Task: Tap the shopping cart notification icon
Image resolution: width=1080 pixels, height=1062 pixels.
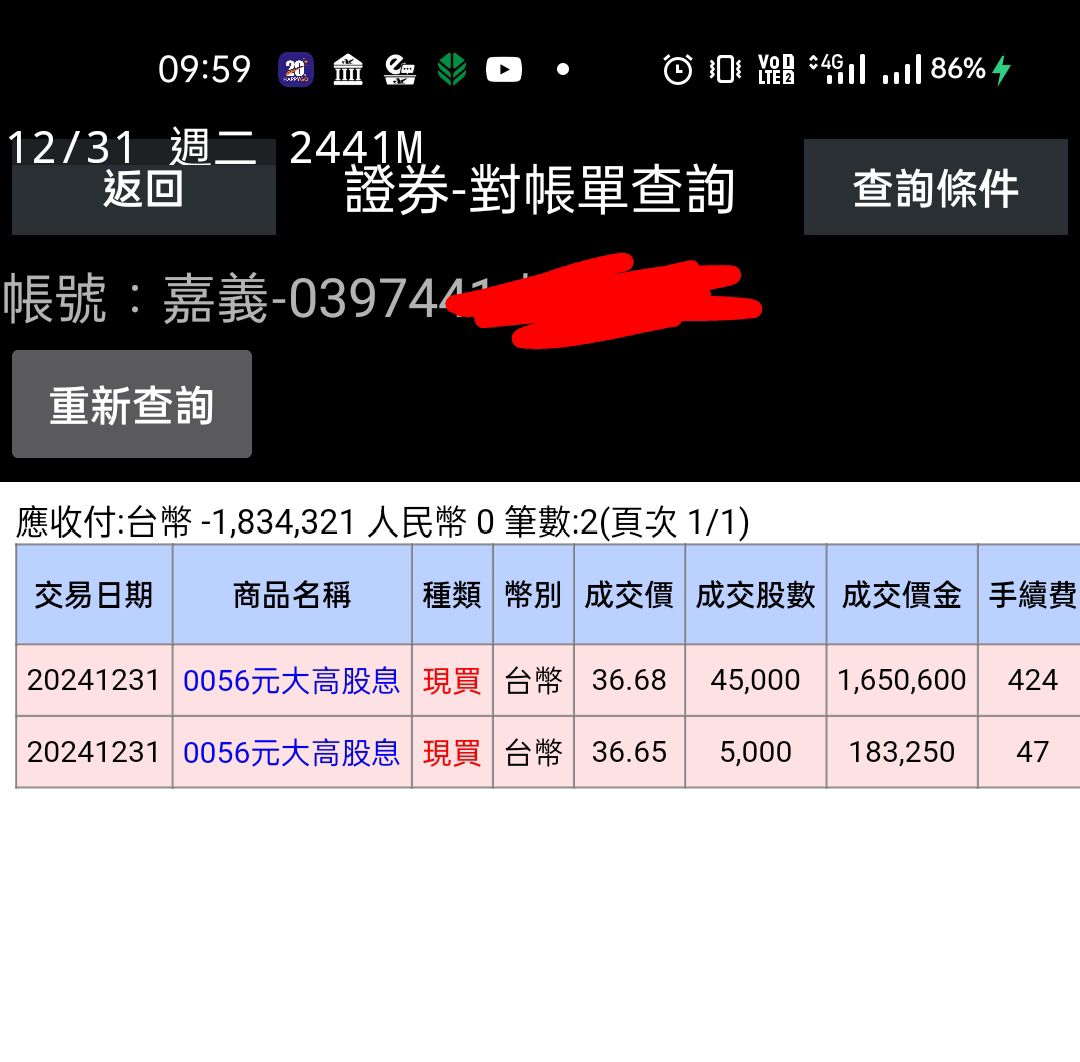Action: click(400, 70)
